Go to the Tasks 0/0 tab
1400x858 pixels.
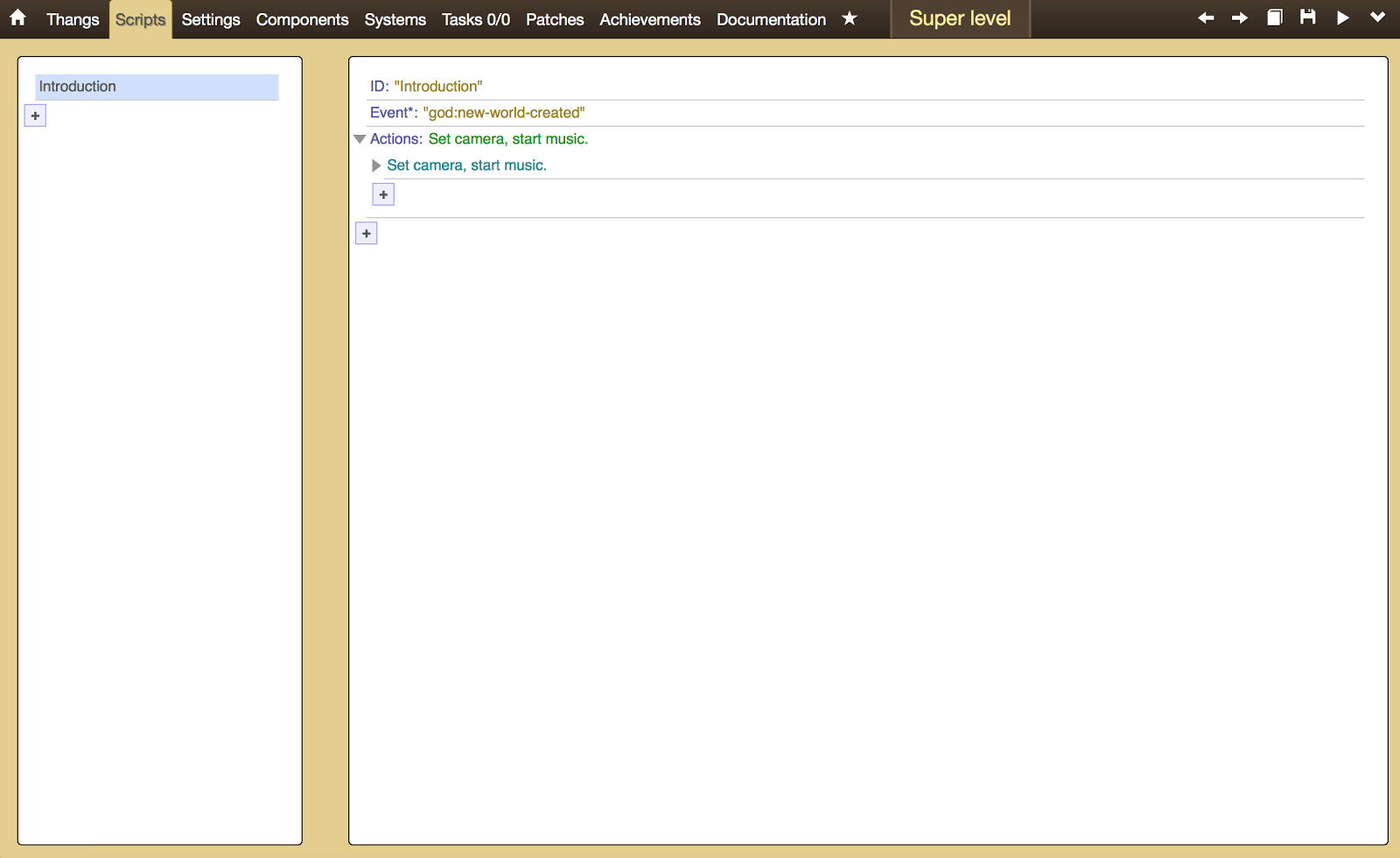[x=475, y=19]
